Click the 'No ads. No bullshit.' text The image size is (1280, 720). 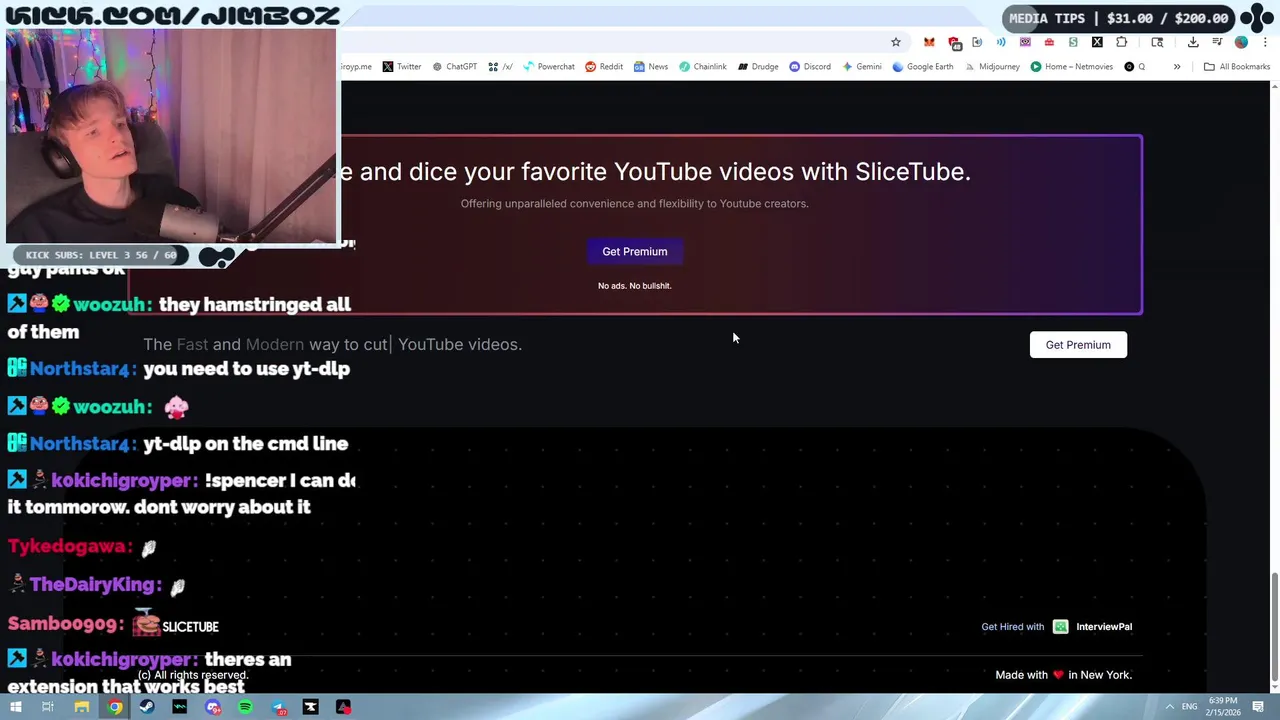(x=635, y=286)
